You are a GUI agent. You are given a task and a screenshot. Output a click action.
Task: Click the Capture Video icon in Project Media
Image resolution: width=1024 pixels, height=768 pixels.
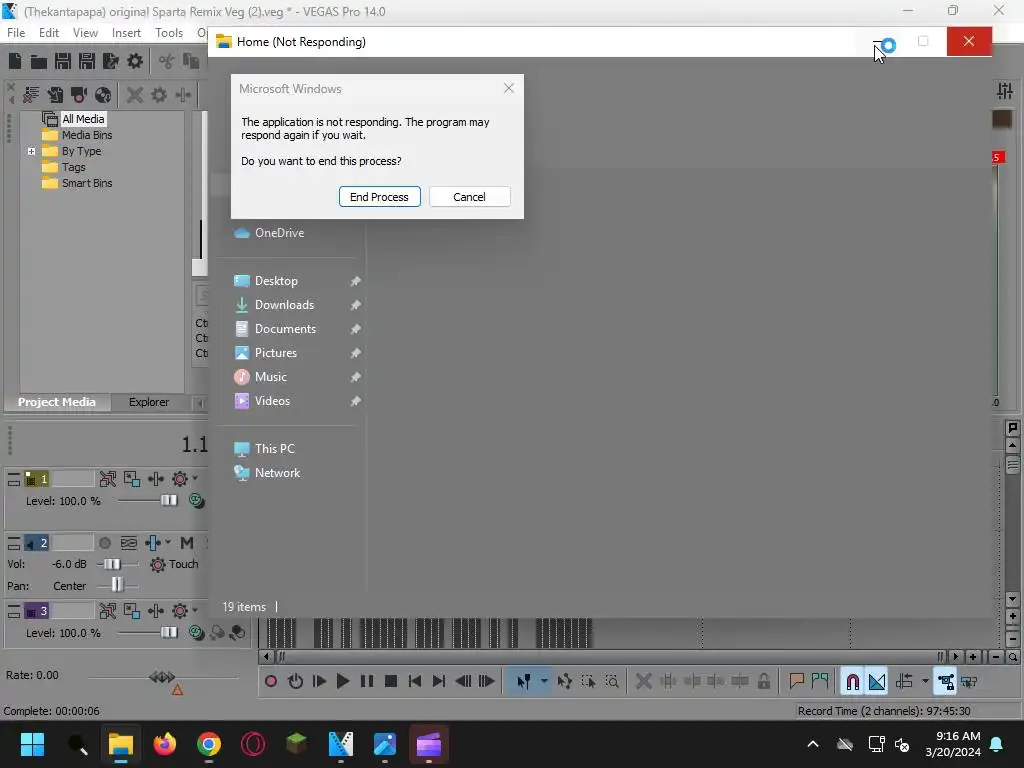point(79,95)
